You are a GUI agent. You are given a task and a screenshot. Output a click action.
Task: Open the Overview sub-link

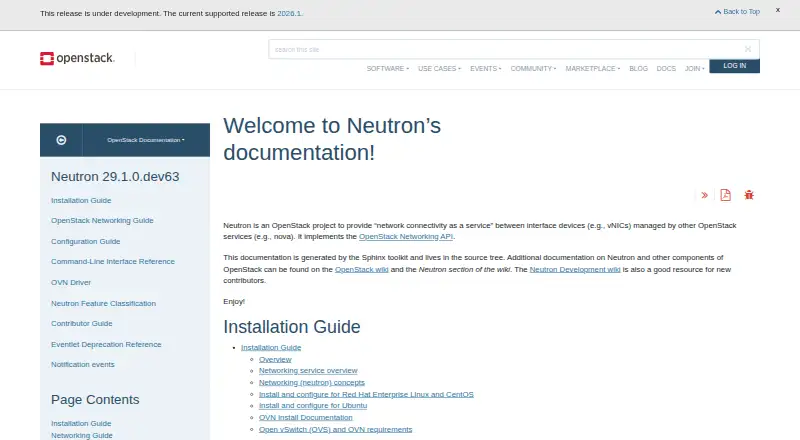(x=275, y=360)
